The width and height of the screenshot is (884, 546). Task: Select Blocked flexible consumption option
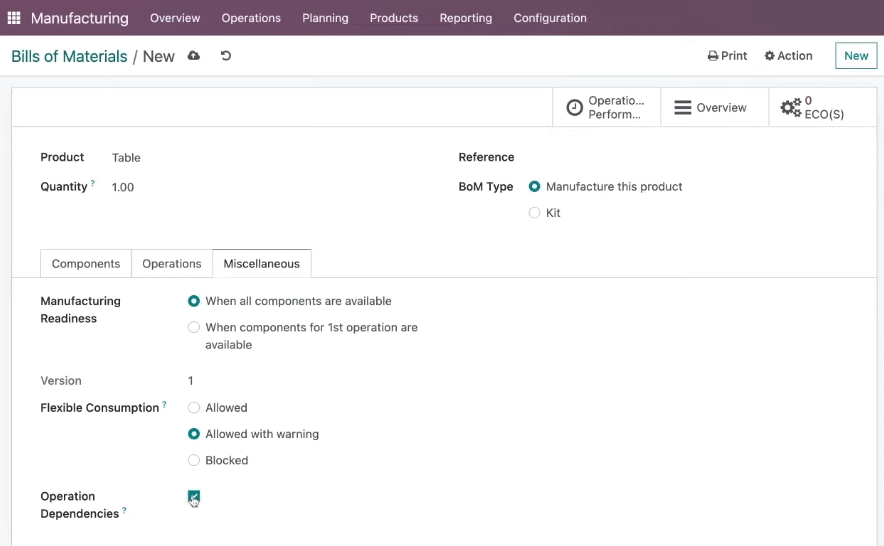193,460
